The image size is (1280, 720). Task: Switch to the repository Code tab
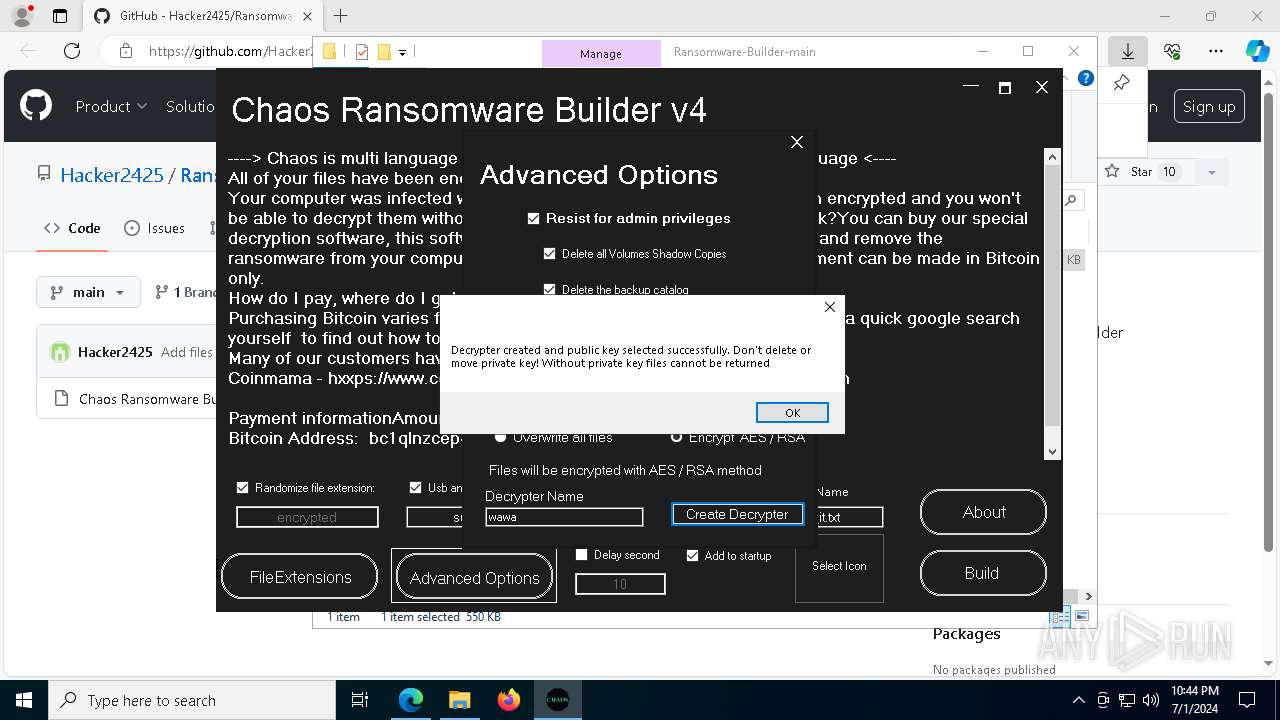(73, 228)
